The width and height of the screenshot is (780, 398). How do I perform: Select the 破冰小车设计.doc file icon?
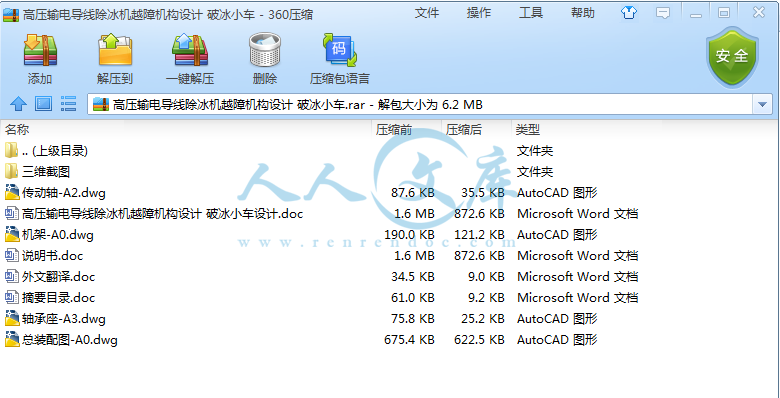pos(11,213)
